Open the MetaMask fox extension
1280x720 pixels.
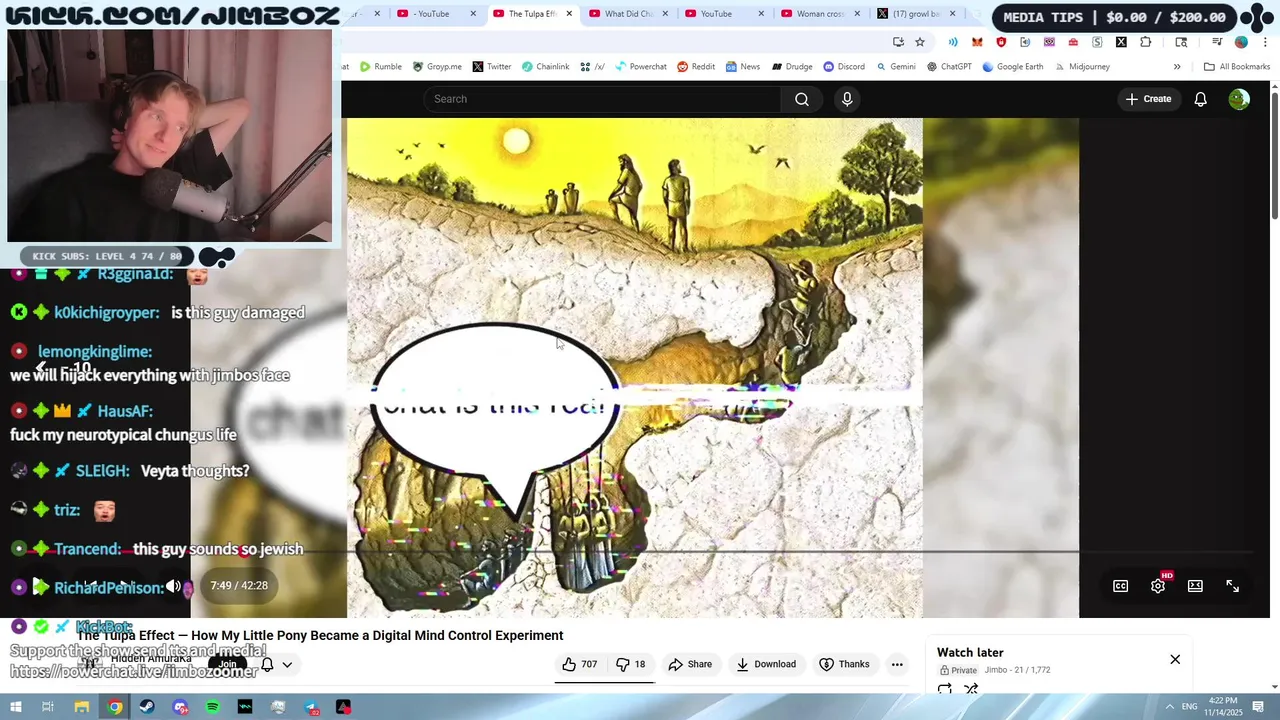[x=977, y=42]
